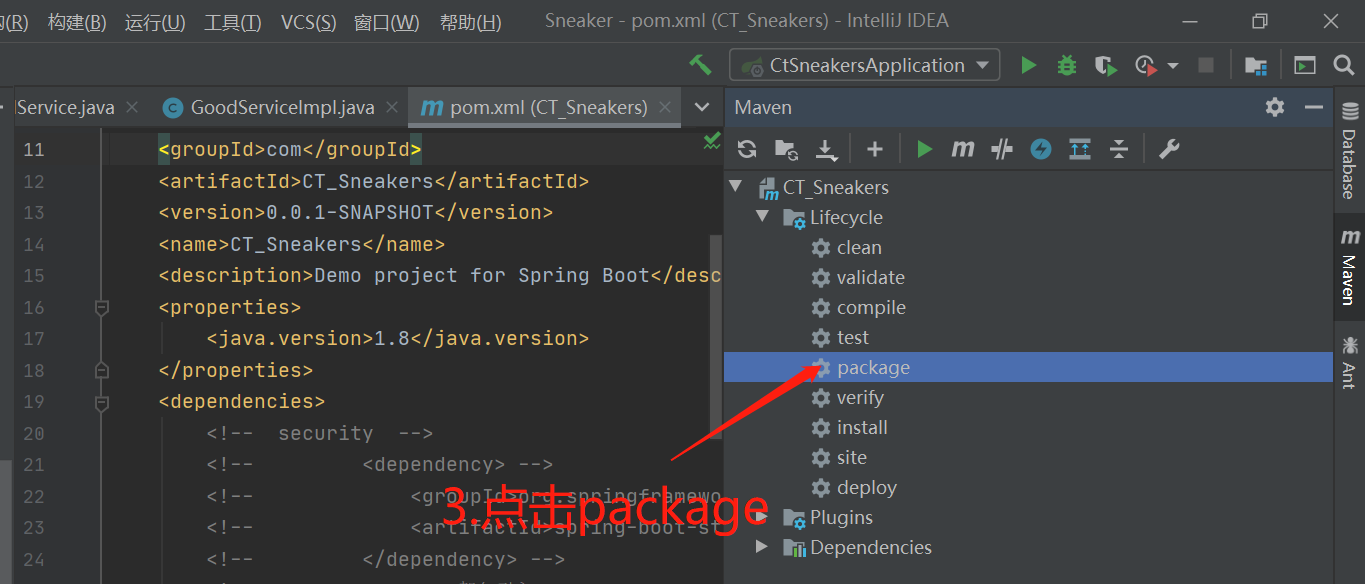
Task: Collapse all Maven tree nodes
Action: (1119, 149)
